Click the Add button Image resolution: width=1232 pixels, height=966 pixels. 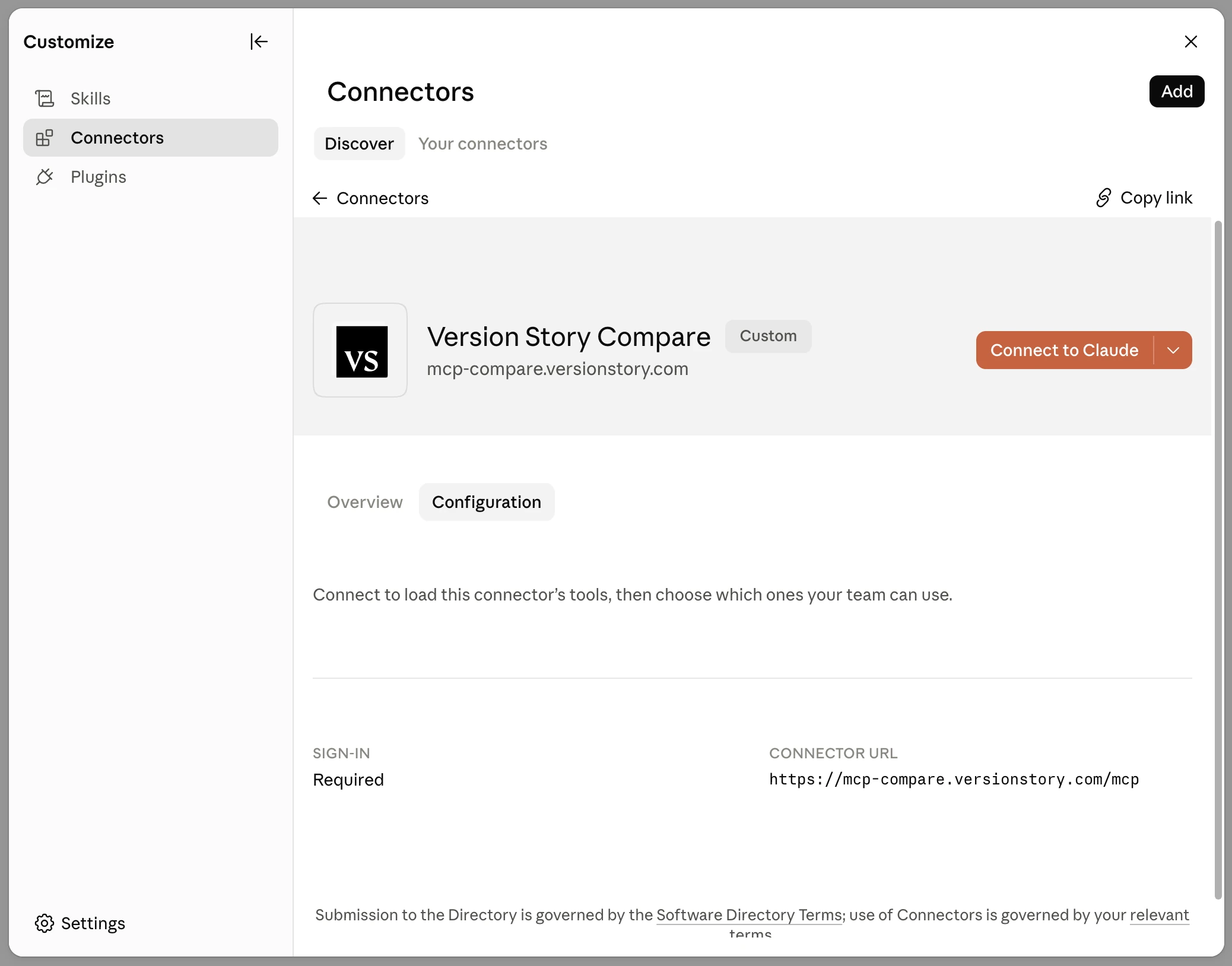tap(1177, 91)
